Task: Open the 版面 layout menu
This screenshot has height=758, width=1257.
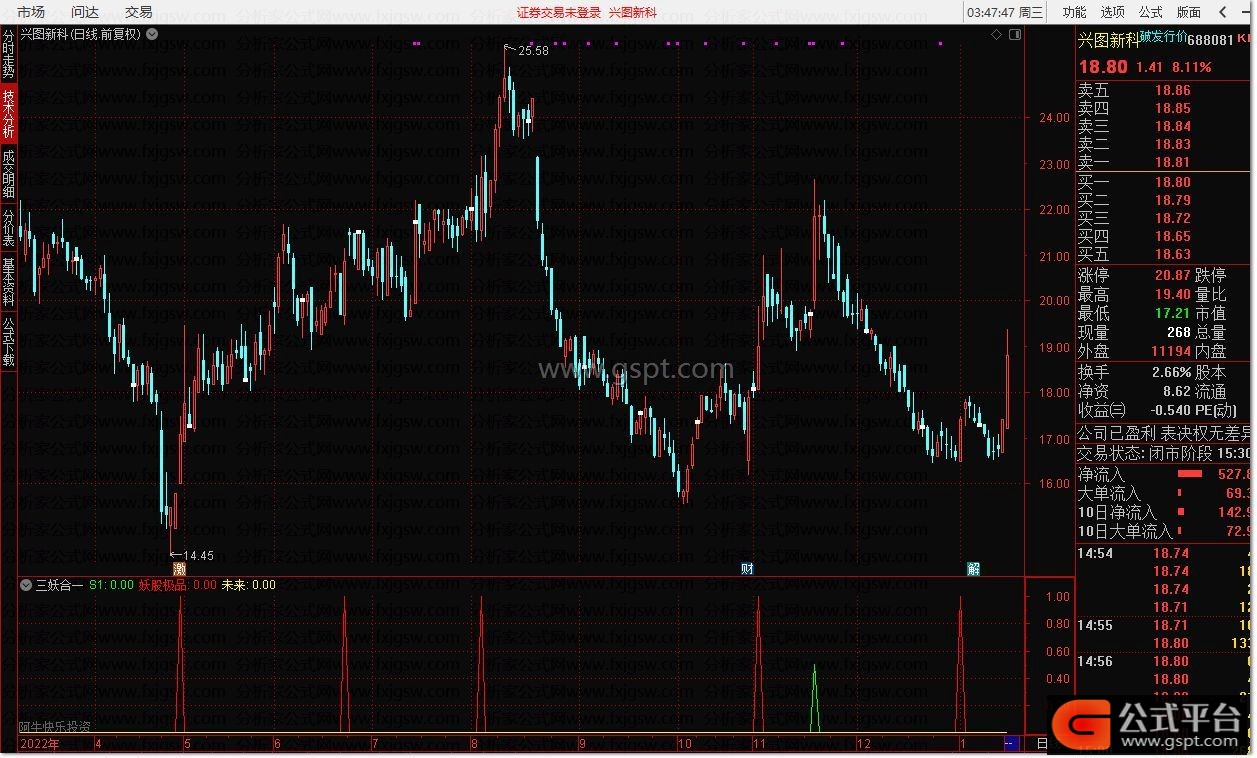Action: [1188, 12]
